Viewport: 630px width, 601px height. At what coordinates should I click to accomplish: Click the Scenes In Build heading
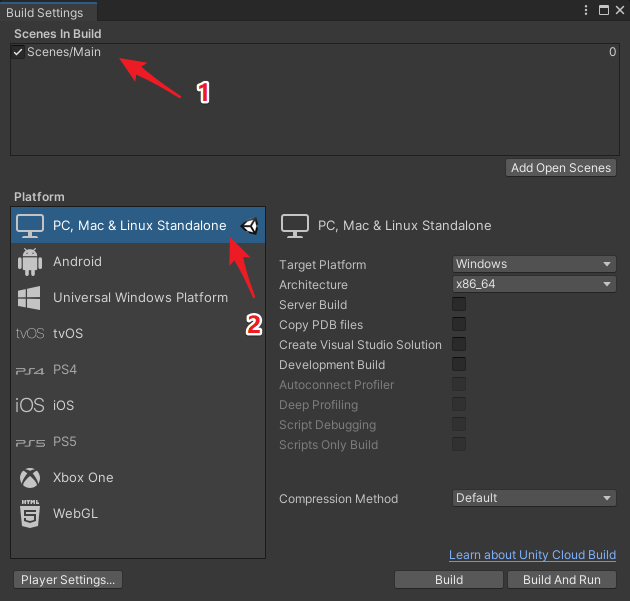pos(57,34)
